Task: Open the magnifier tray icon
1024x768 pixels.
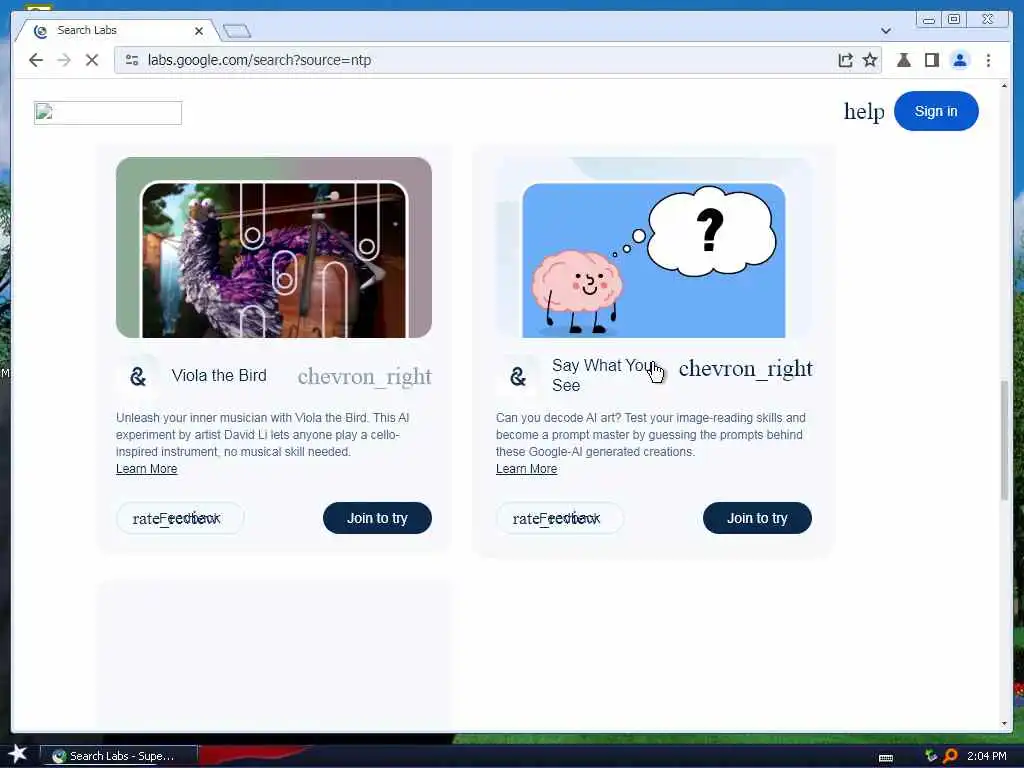Action: point(950,756)
